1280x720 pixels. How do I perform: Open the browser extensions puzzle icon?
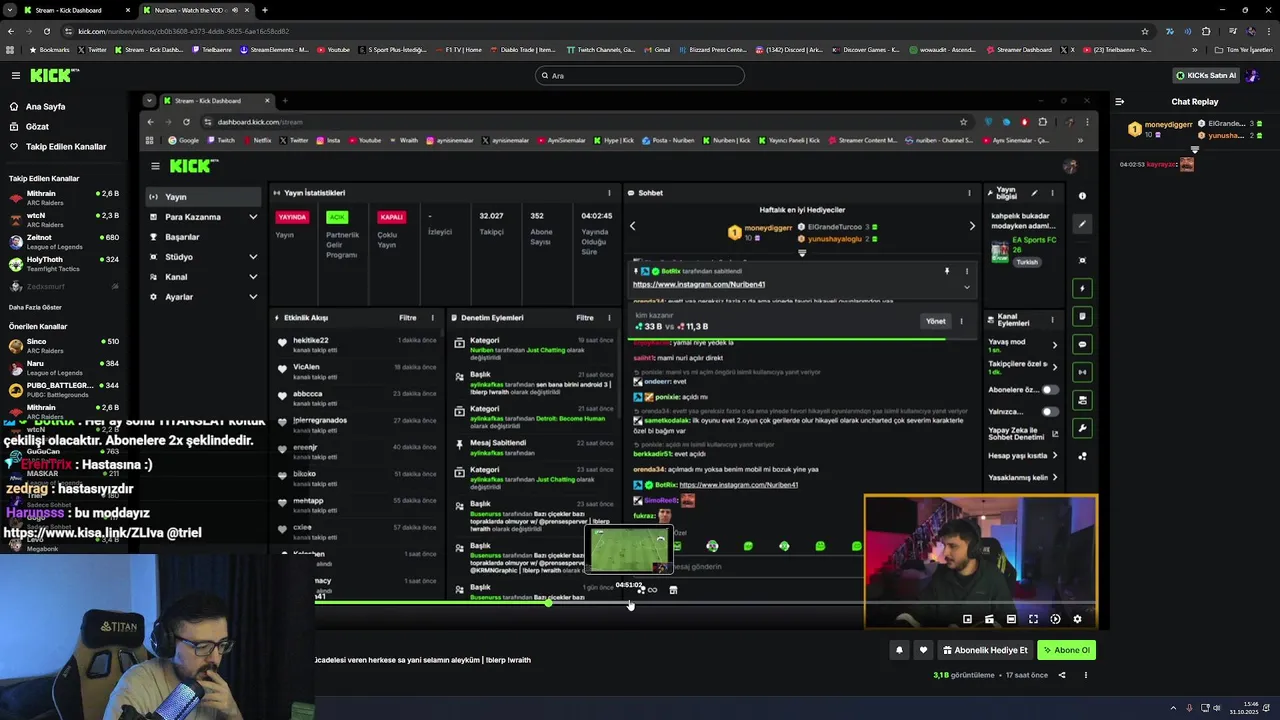[x=1206, y=31]
